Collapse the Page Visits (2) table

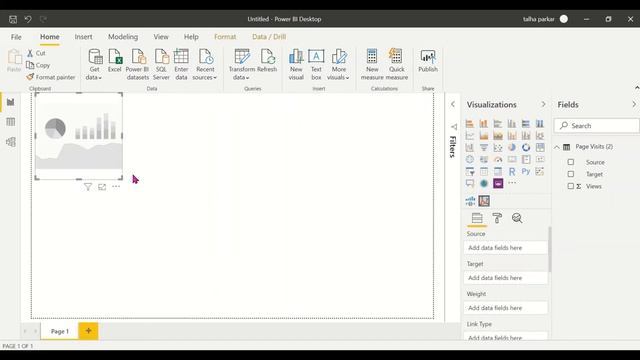(x=557, y=147)
